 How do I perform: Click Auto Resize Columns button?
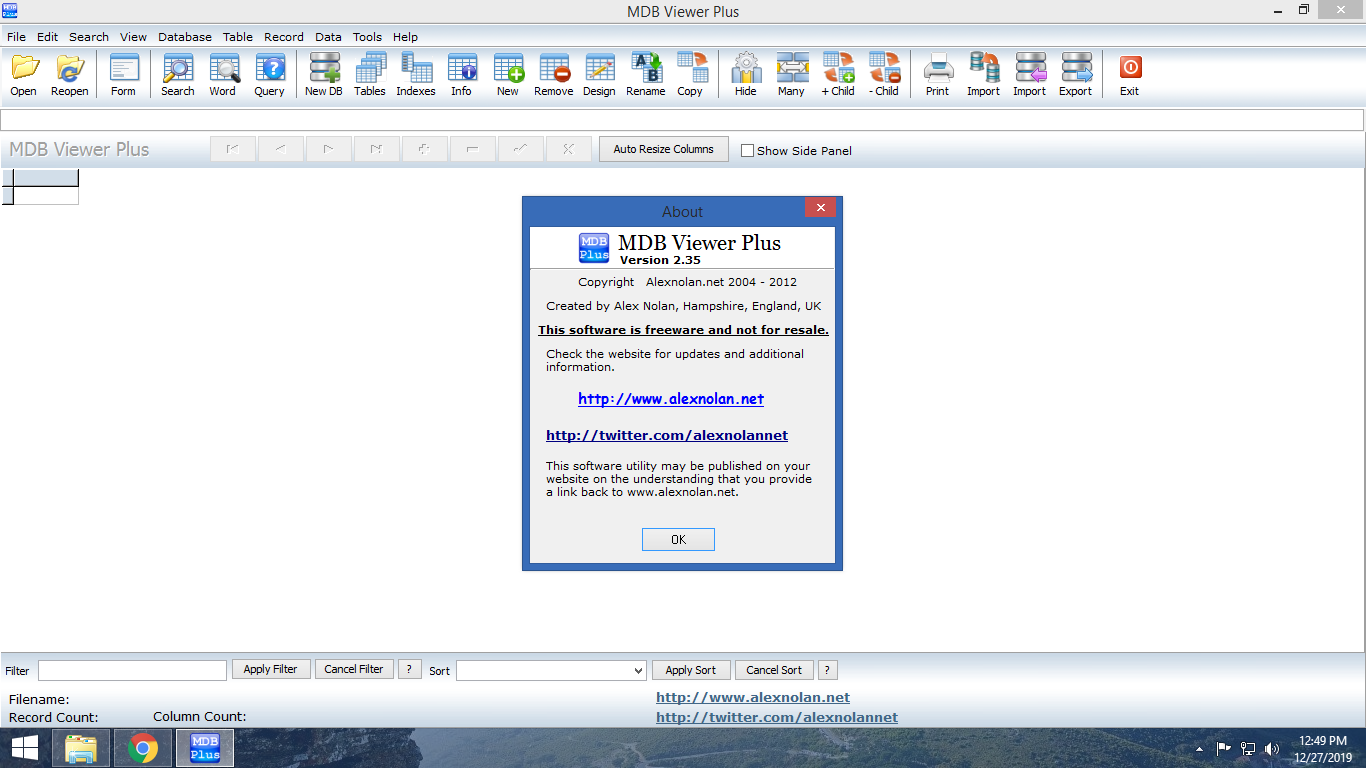tap(664, 149)
